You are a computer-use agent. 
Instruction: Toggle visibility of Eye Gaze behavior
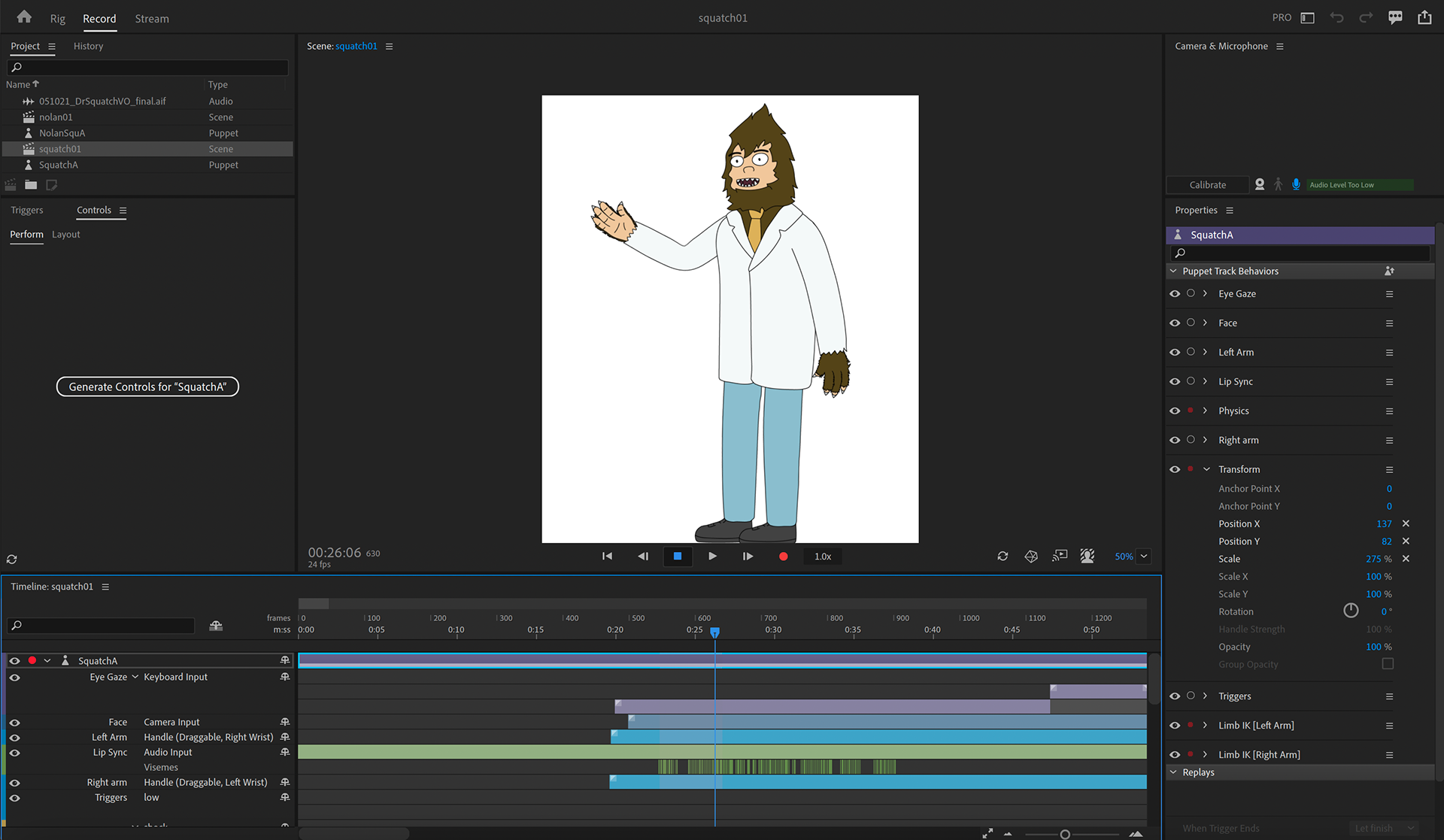coord(1175,294)
